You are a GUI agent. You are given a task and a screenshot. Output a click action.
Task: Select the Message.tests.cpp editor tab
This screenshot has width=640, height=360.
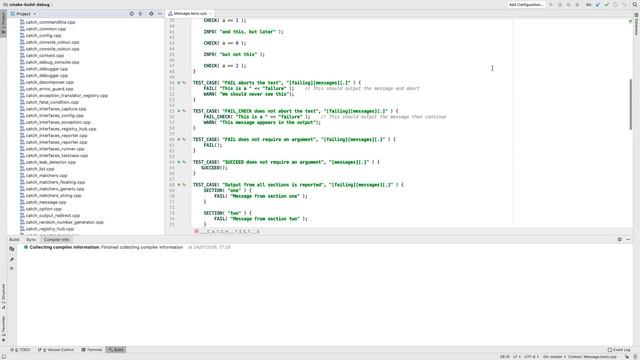tap(189, 13)
